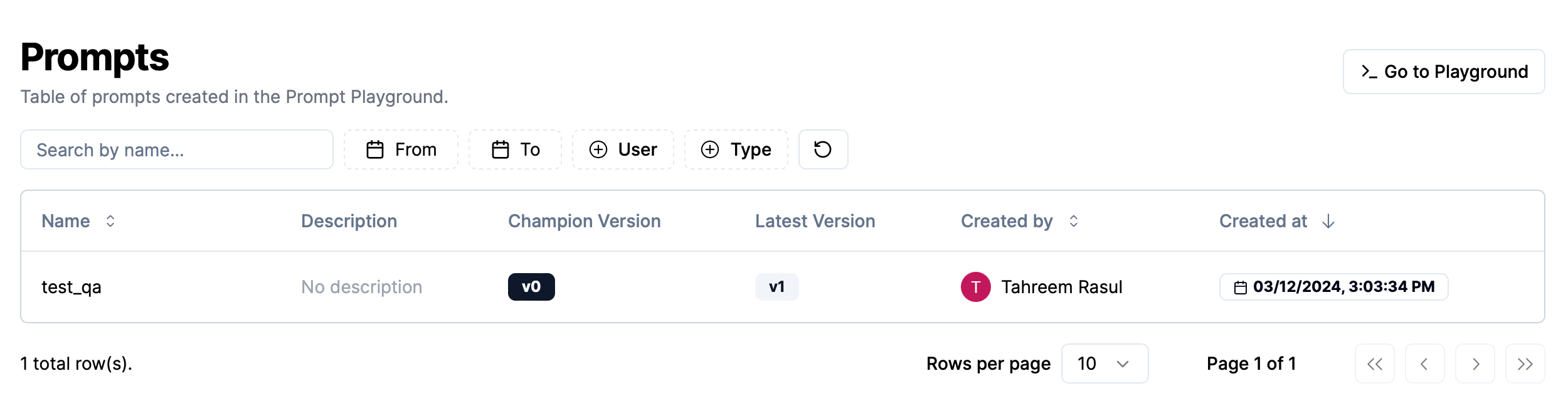1568x393 pixels.
Task: Go to the first page
Action: click(x=1374, y=364)
